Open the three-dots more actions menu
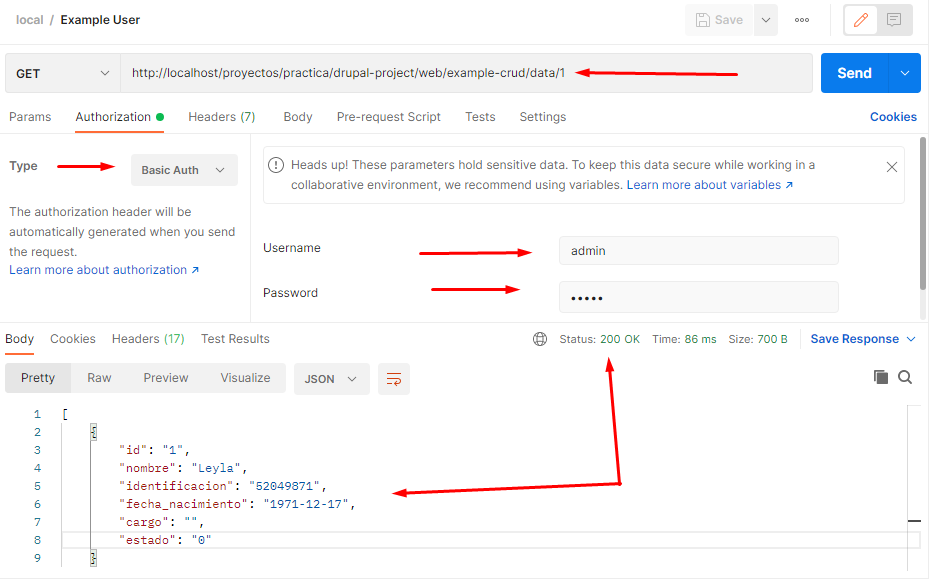This screenshot has width=929, height=580. tap(802, 20)
